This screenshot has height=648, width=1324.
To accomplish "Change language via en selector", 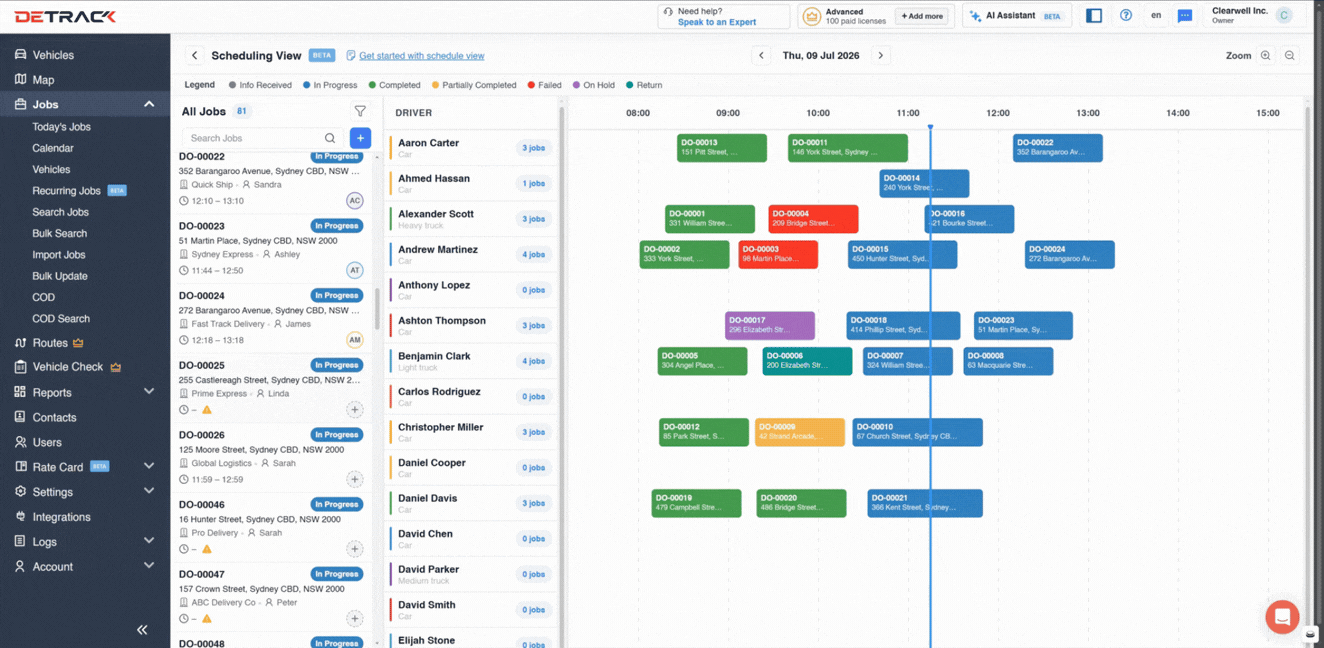I will 1156,16.
